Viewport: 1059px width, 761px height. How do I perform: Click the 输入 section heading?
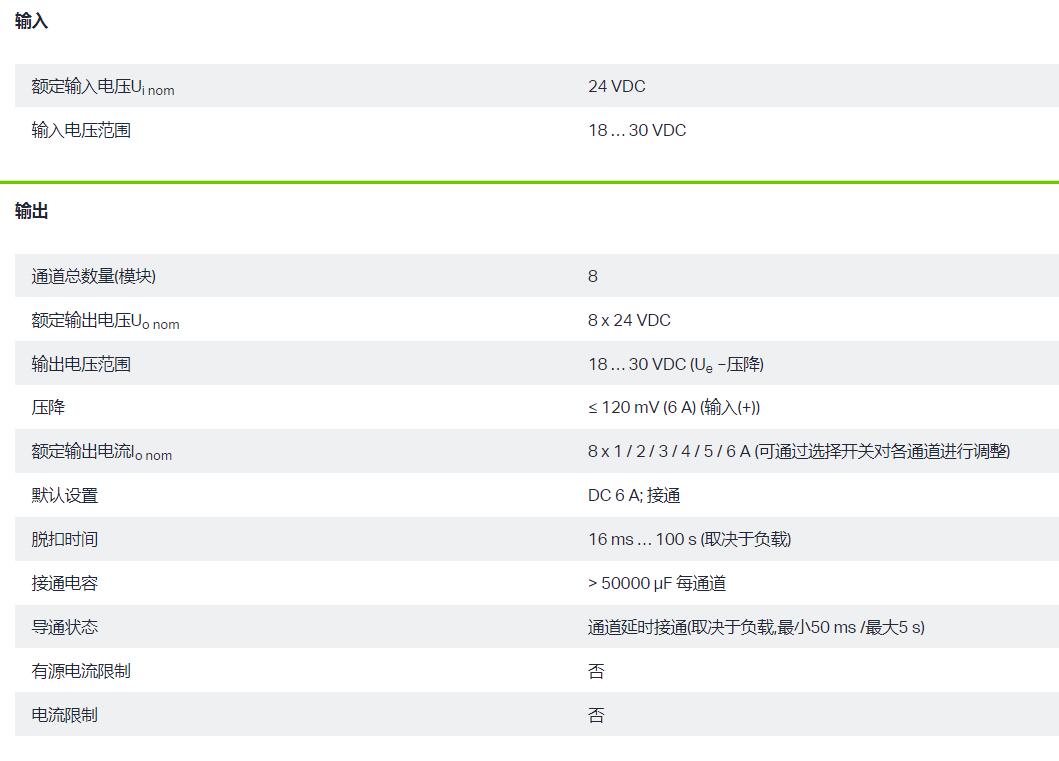(x=31, y=21)
